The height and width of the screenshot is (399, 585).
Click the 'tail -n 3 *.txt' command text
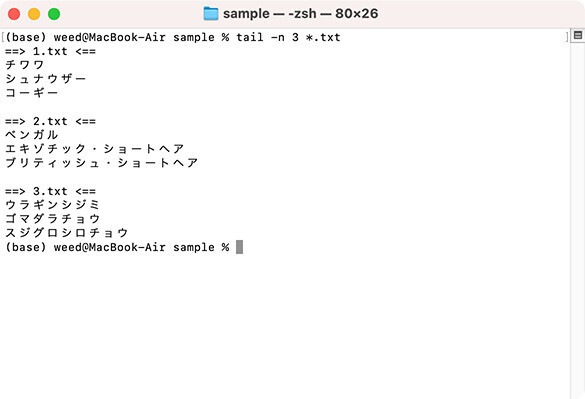point(288,37)
